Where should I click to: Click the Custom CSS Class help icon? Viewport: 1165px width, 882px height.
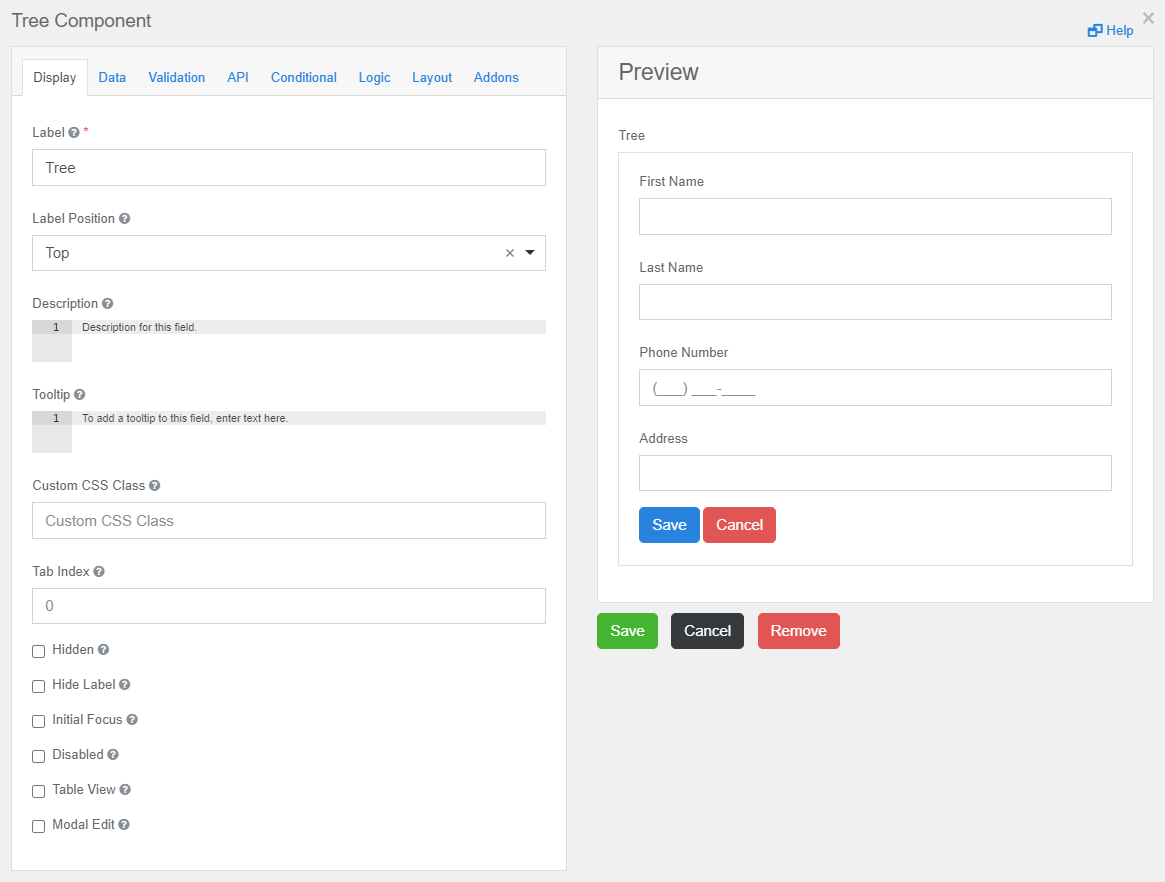tap(155, 485)
